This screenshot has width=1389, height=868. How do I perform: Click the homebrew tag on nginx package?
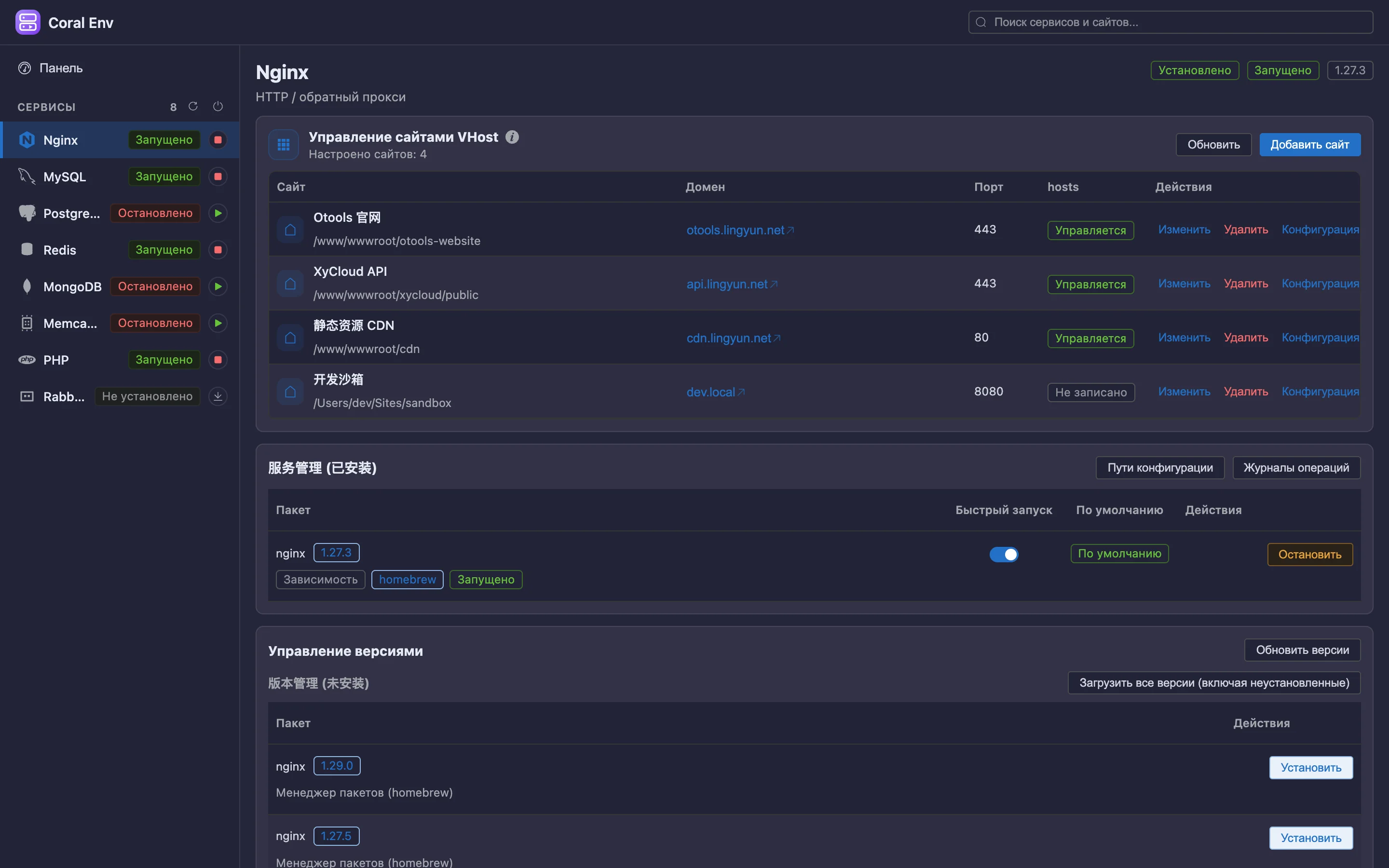pos(408,580)
